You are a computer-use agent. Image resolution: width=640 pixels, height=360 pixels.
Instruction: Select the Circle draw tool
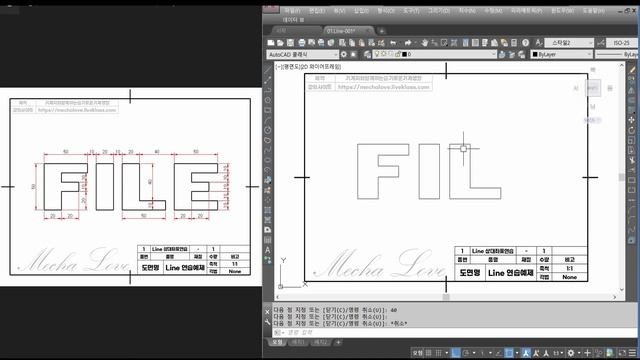coord(268,130)
